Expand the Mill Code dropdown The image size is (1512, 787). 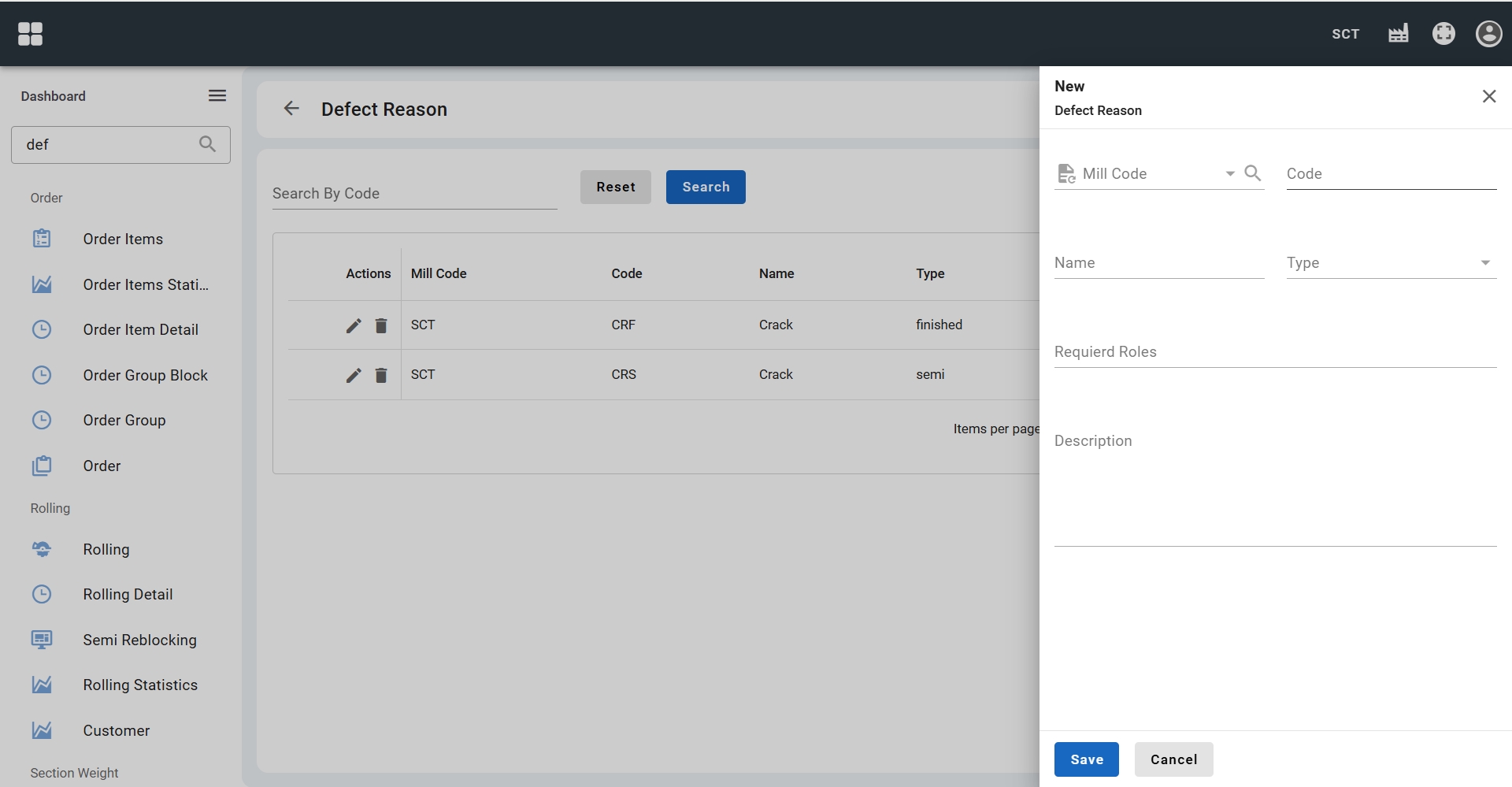(1229, 174)
